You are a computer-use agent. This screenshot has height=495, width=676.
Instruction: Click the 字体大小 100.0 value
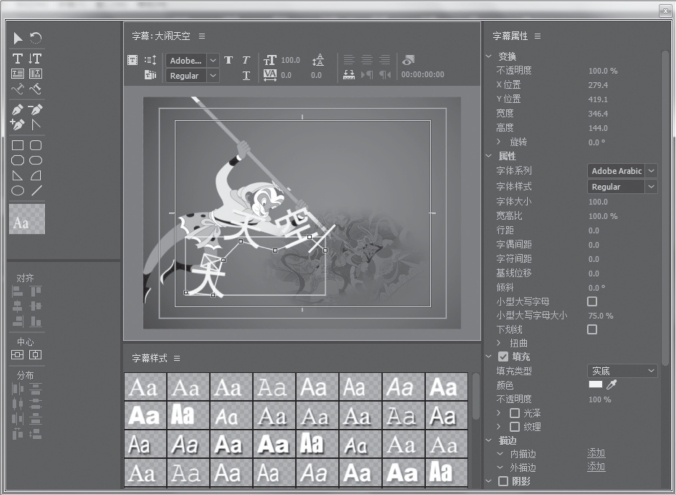click(x=598, y=202)
